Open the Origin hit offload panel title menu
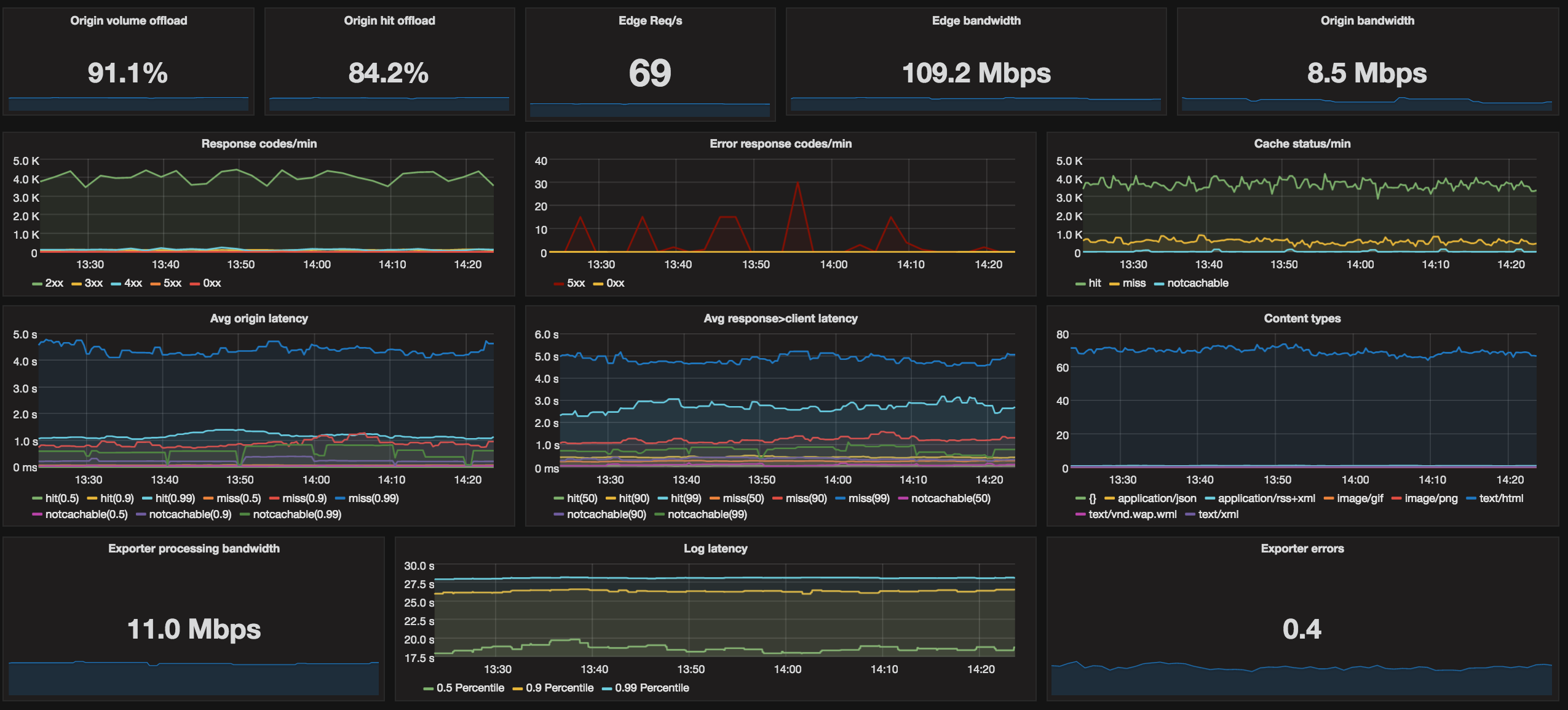1568x710 pixels. [389, 20]
